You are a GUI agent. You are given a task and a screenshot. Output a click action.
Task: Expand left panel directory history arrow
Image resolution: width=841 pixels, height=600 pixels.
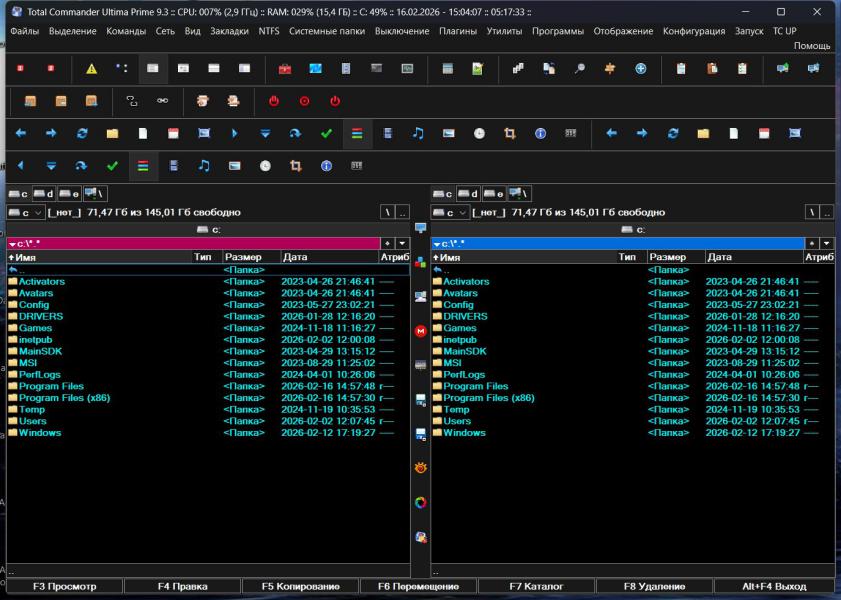pos(402,243)
